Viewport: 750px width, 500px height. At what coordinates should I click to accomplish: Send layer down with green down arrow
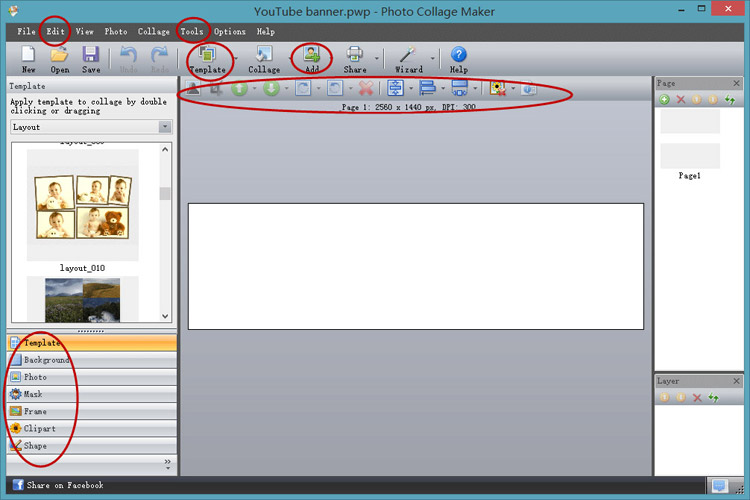click(x=271, y=88)
